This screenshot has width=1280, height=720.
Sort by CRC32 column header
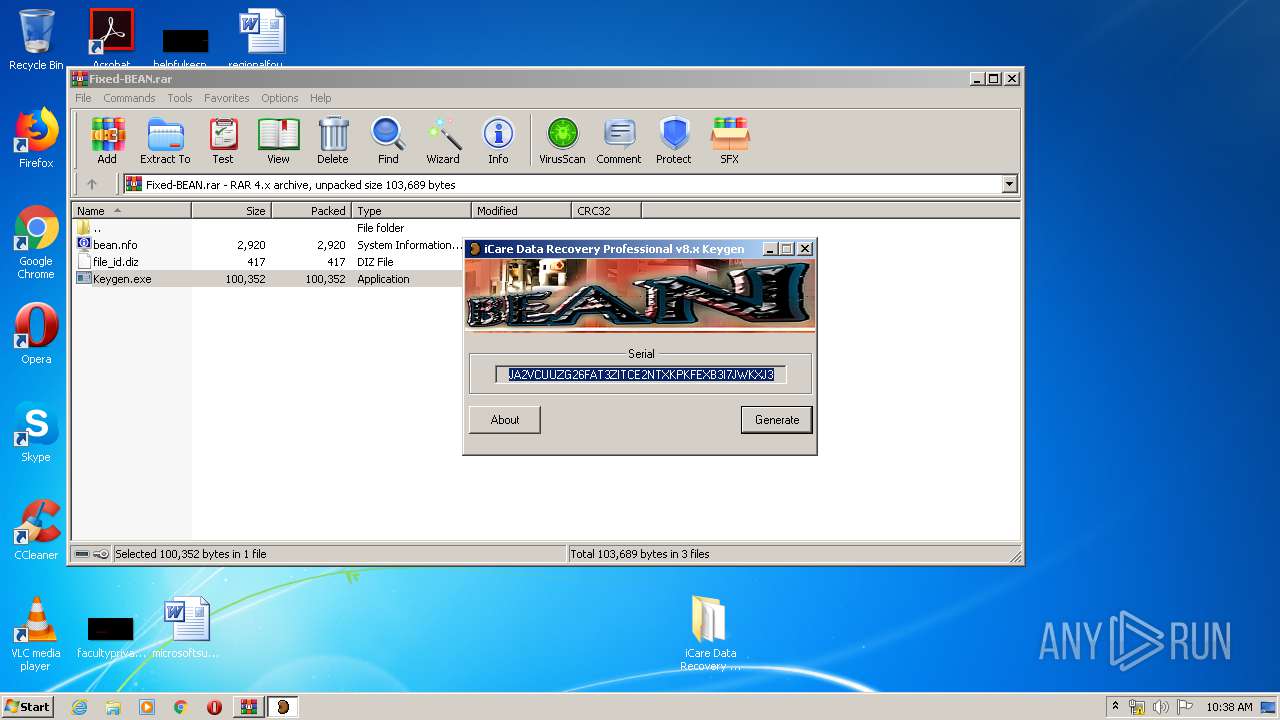606,211
